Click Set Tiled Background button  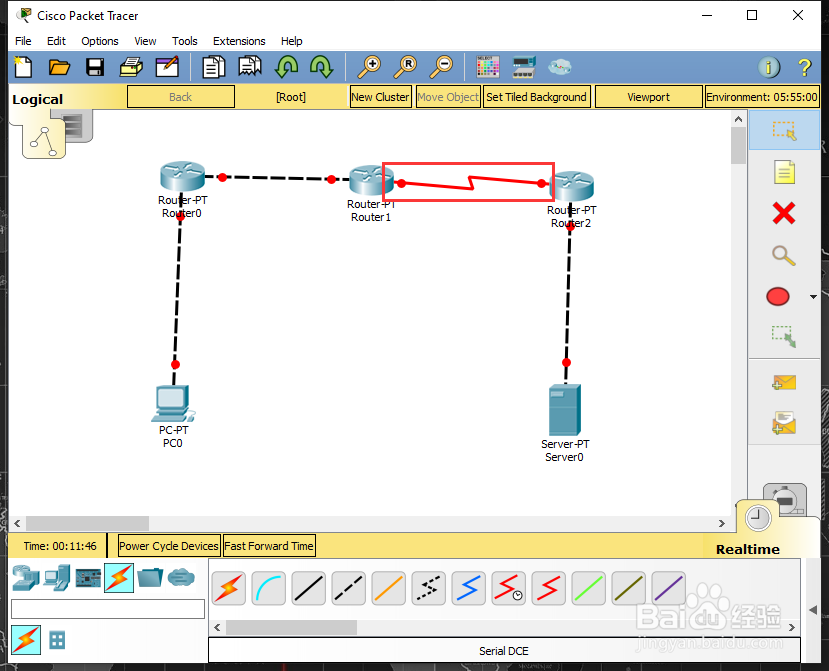pyautogui.click(x=536, y=97)
